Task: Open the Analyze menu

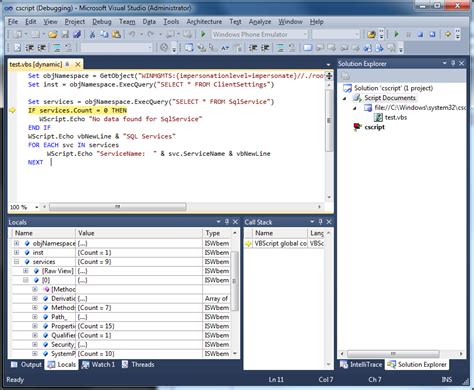Action: pyautogui.click(x=260, y=22)
